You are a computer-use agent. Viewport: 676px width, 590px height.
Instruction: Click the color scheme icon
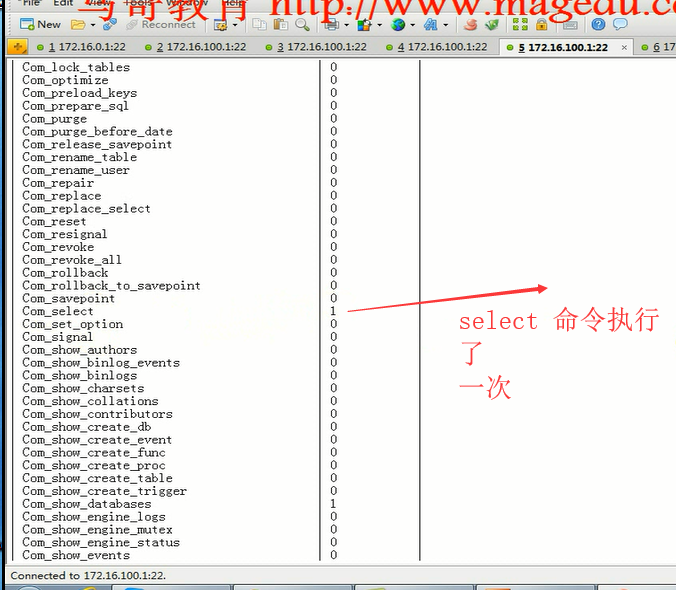365,25
